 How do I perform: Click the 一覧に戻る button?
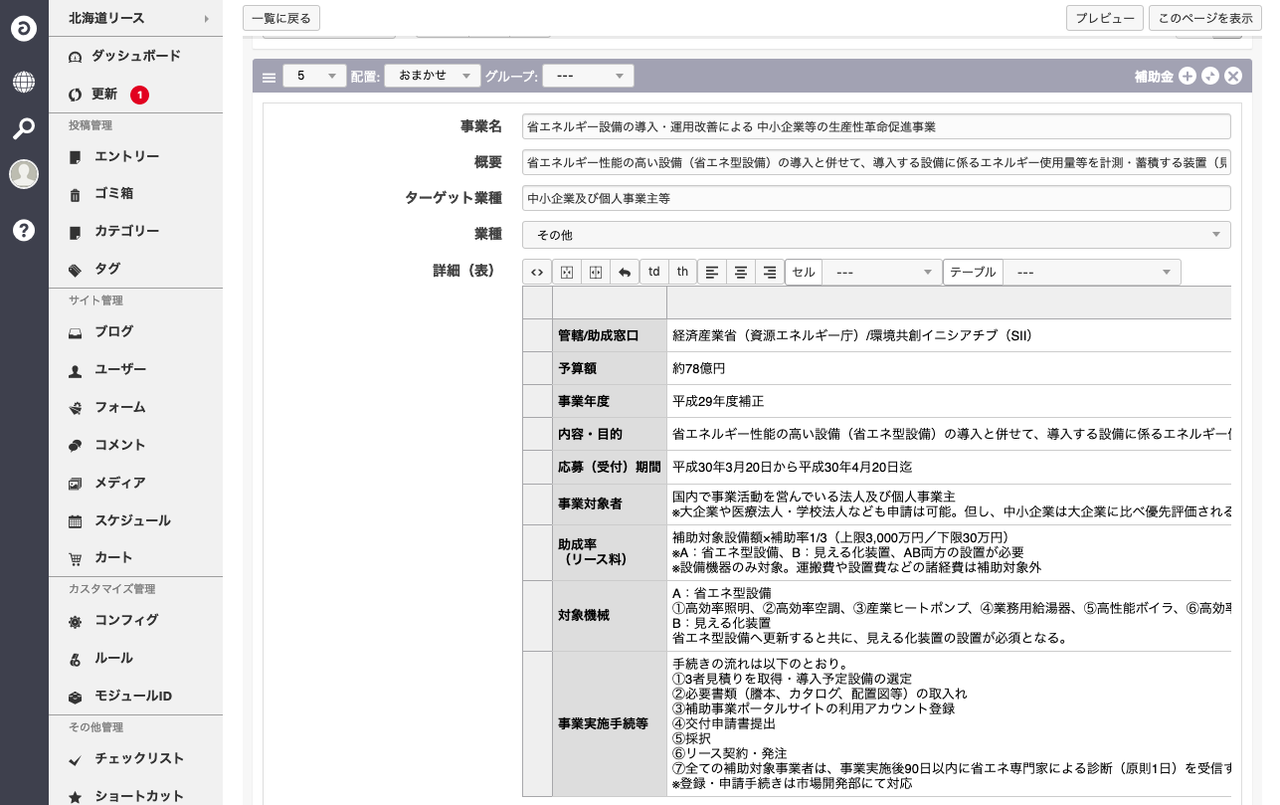point(281,18)
